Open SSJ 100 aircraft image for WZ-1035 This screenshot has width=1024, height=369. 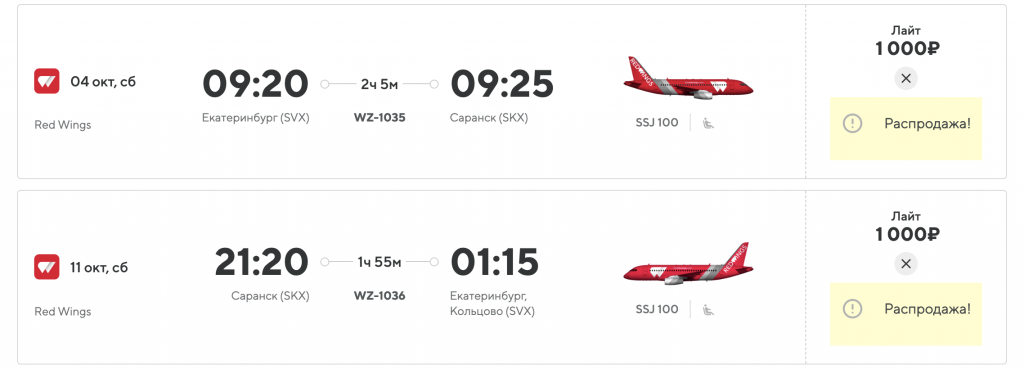(688, 78)
